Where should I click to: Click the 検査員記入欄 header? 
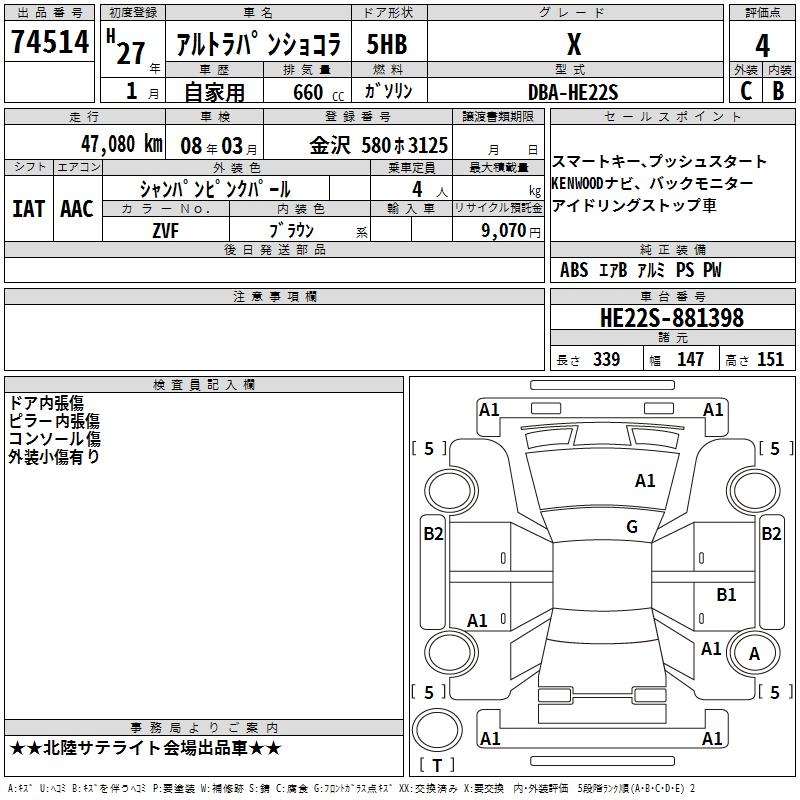(204, 385)
